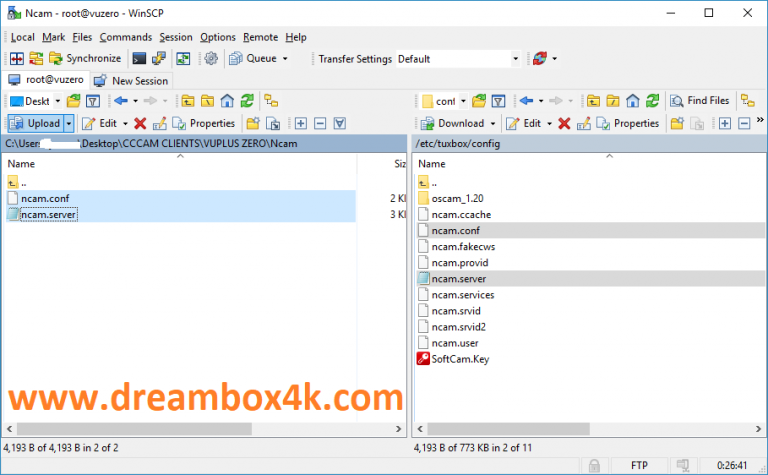This screenshot has width=768, height=475.
Task: Click Root Directory icon in local panel
Action: tap(207, 101)
